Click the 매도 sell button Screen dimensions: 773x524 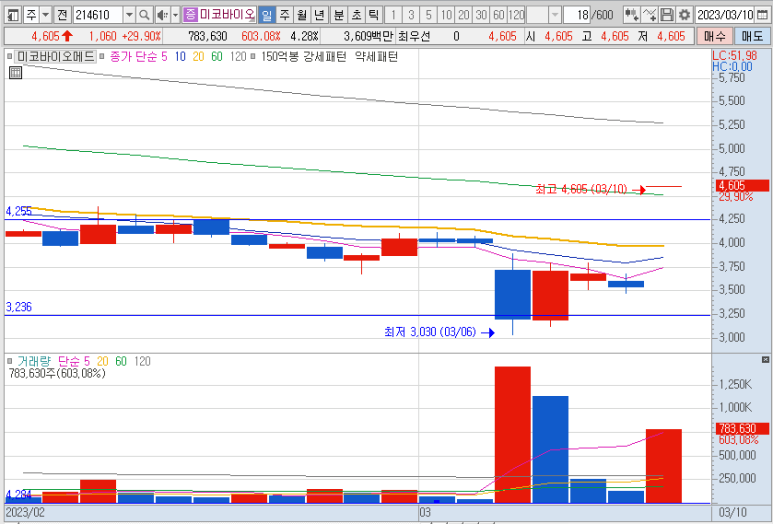coord(752,36)
